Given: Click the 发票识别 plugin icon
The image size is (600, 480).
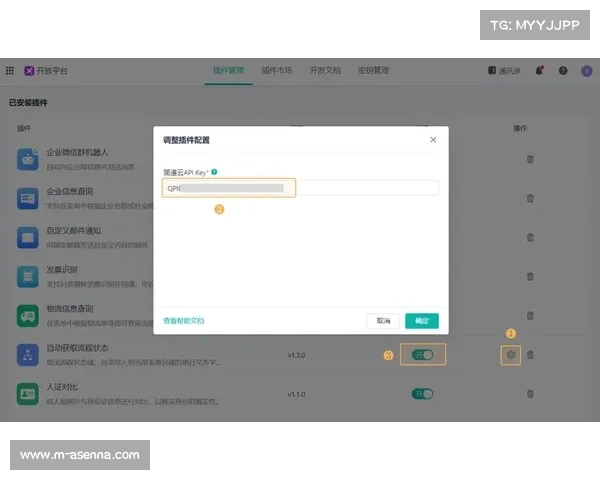Looking at the screenshot, I should [x=28, y=276].
